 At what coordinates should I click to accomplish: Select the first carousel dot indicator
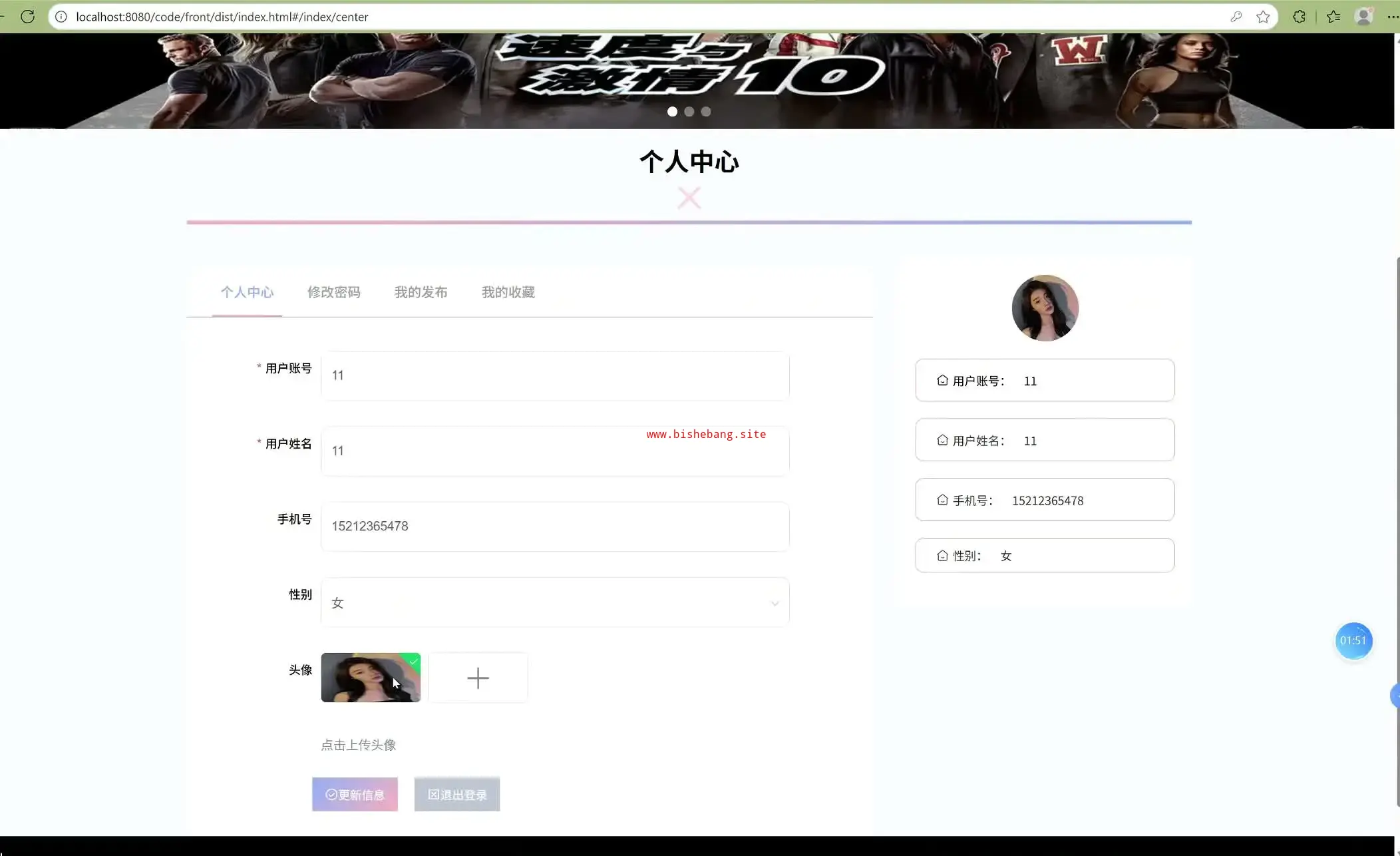point(672,112)
